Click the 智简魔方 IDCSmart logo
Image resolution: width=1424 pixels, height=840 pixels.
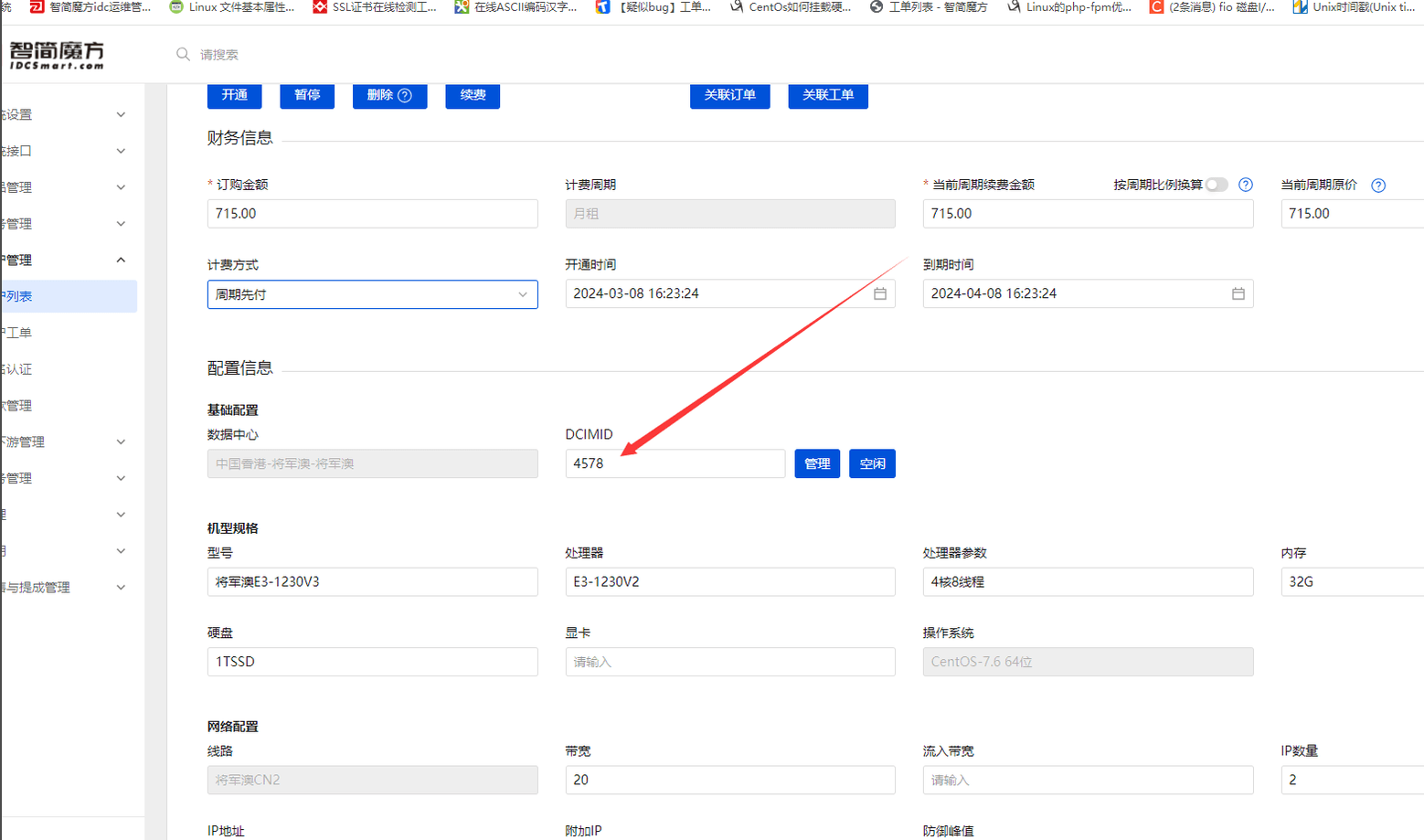pyautogui.click(x=57, y=55)
